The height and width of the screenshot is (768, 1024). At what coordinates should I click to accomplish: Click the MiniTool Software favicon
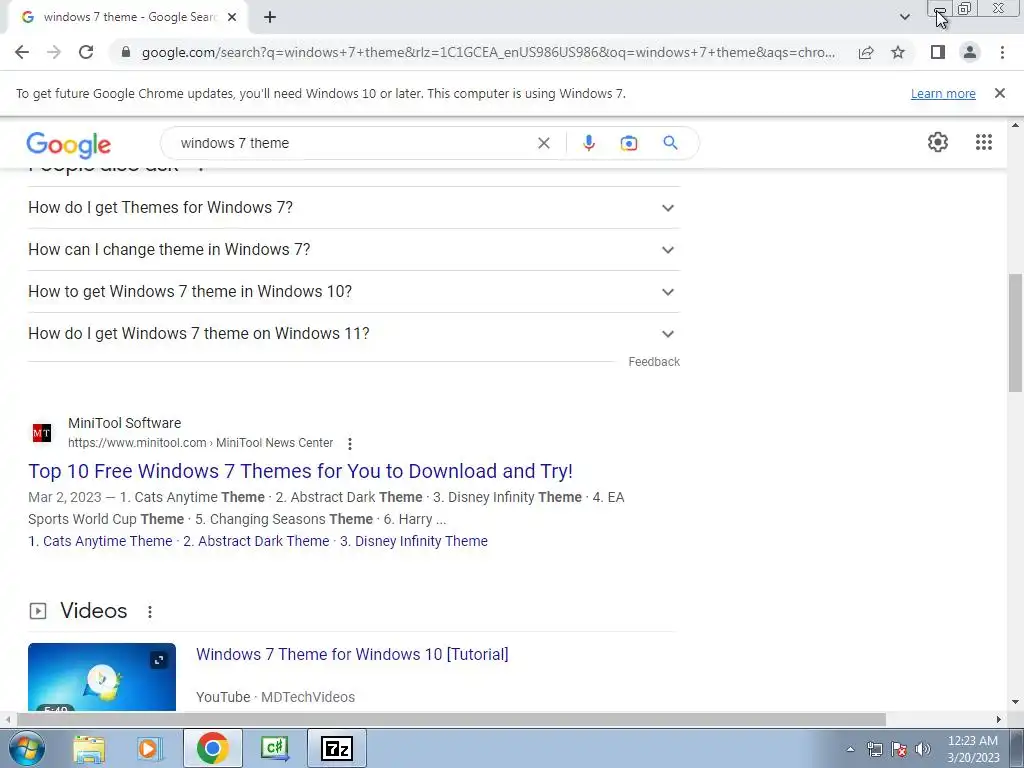[42, 433]
